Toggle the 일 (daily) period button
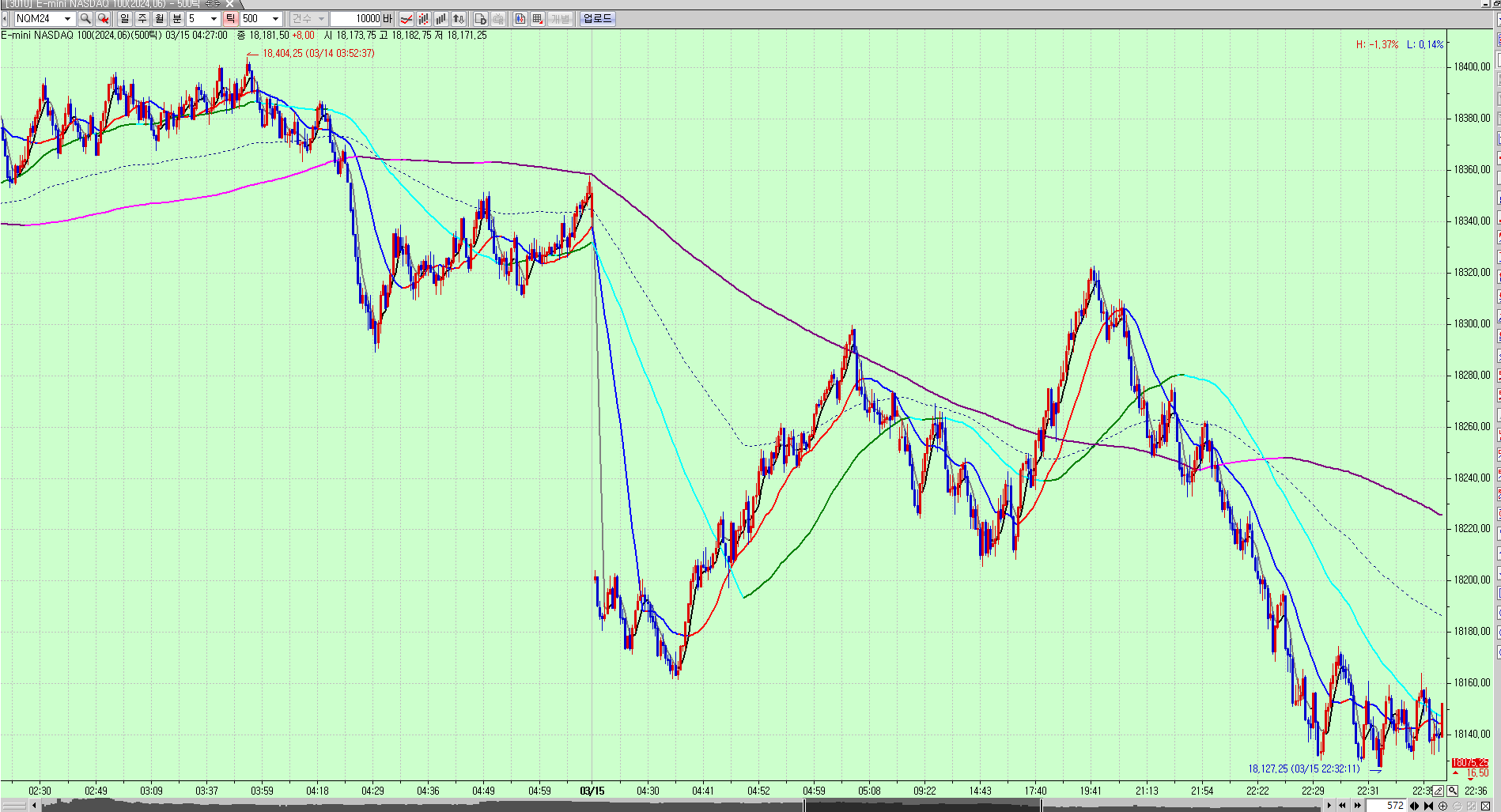1501x812 pixels. click(124, 18)
